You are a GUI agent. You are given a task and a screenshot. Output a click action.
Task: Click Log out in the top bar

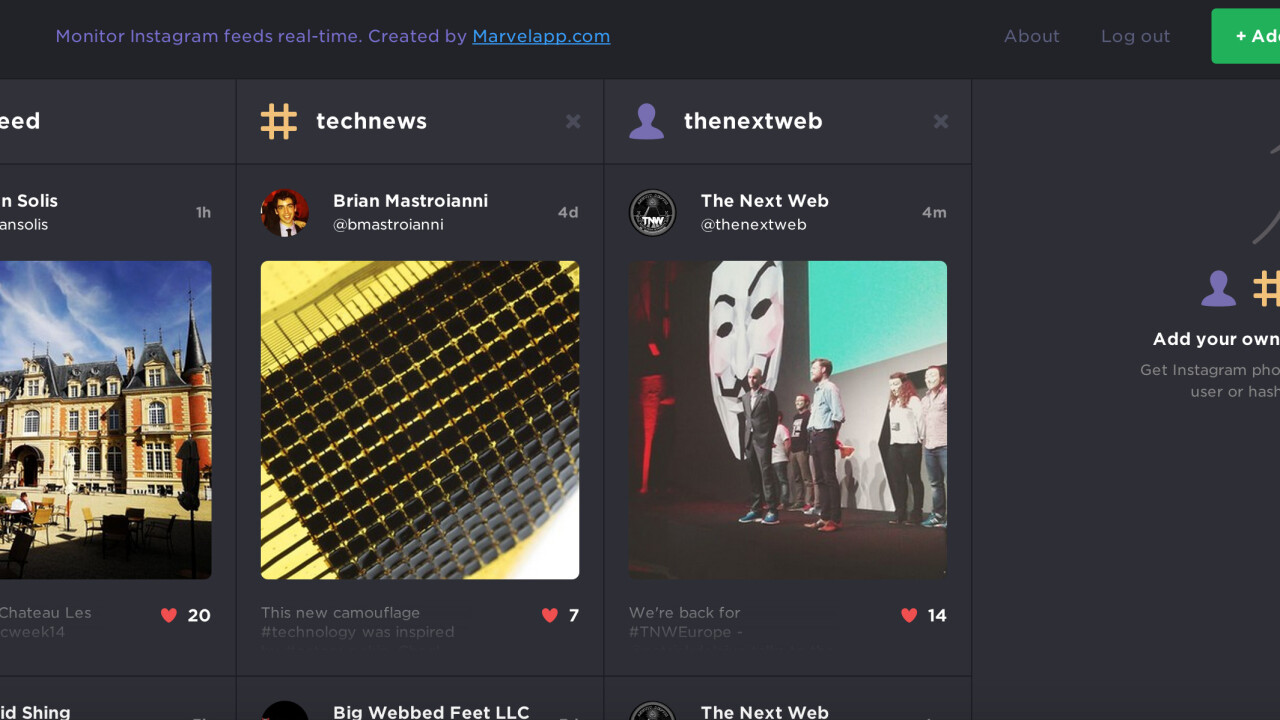click(x=1135, y=36)
